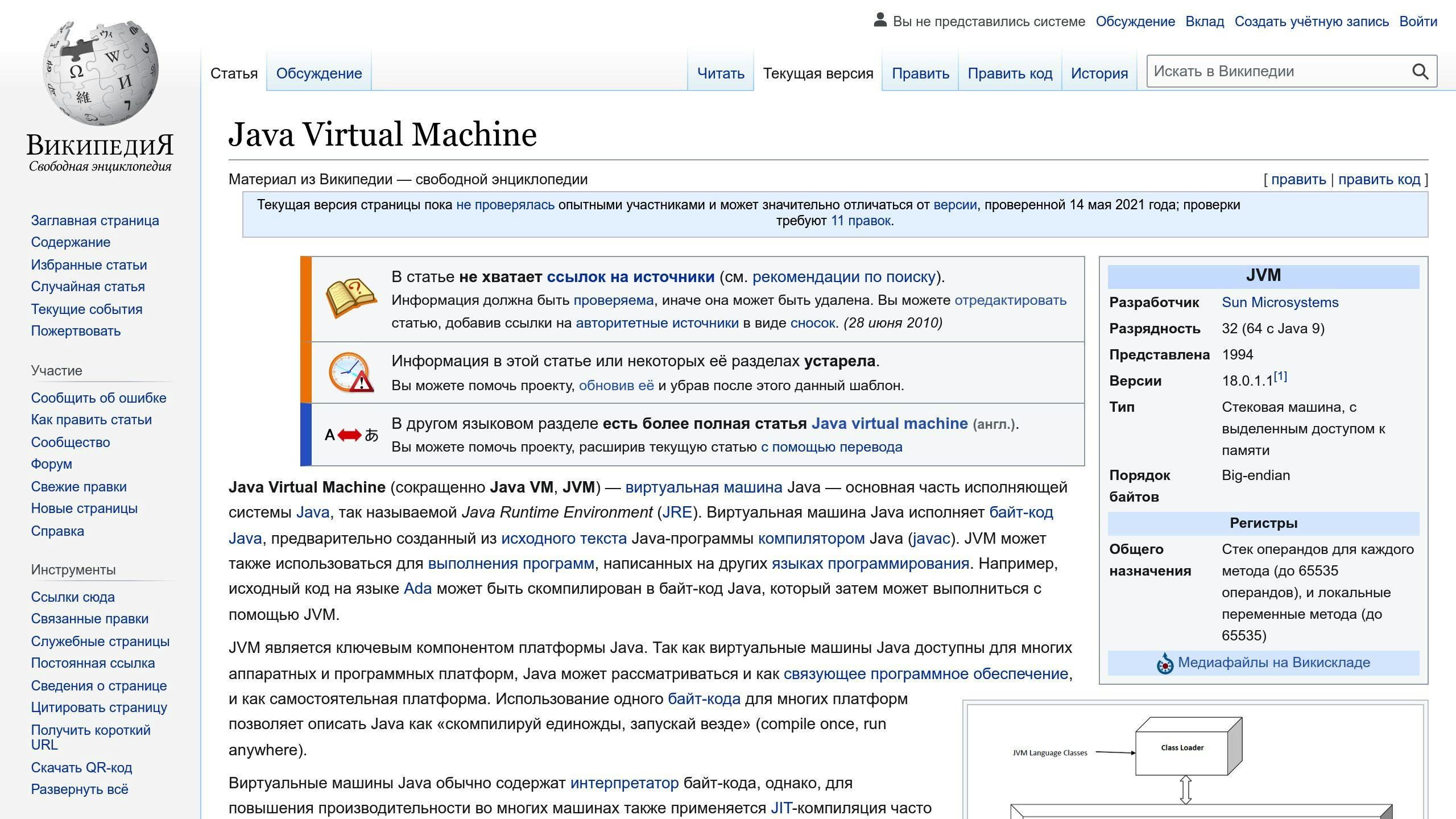Click Пожертвовать in the sidebar
This screenshot has height=819, width=1456.
pyautogui.click(x=76, y=331)
